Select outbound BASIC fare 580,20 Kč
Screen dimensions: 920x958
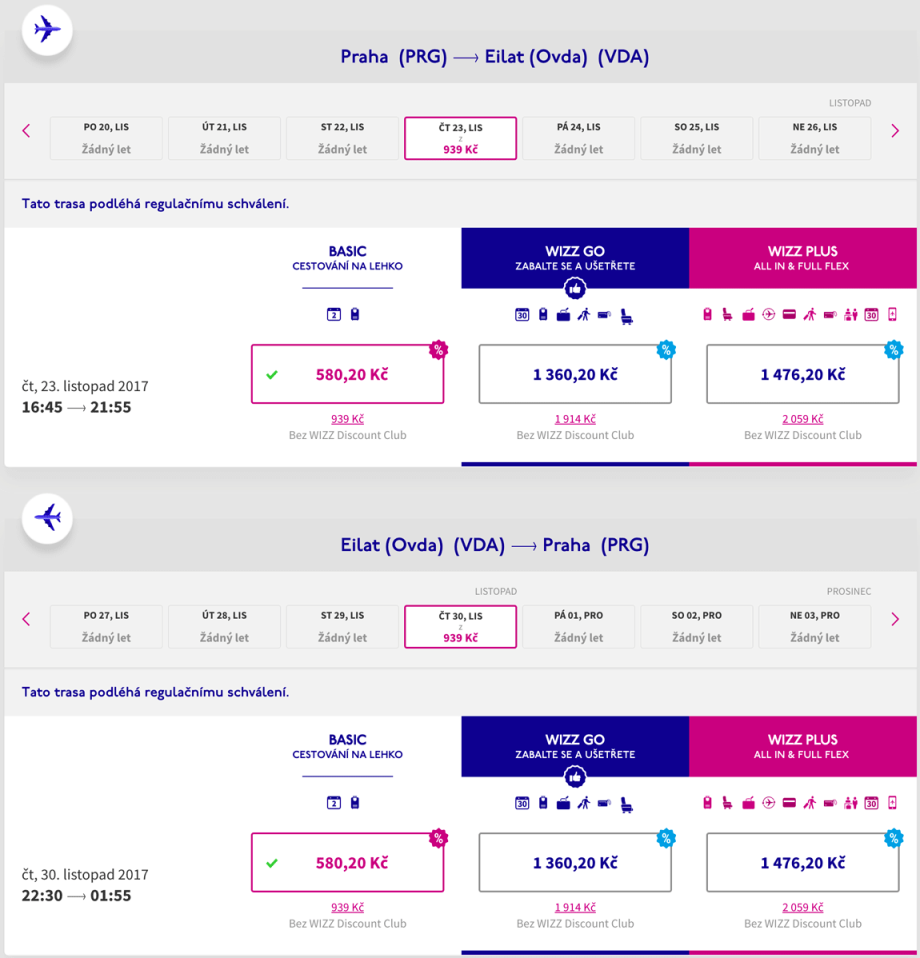(347, 375)
